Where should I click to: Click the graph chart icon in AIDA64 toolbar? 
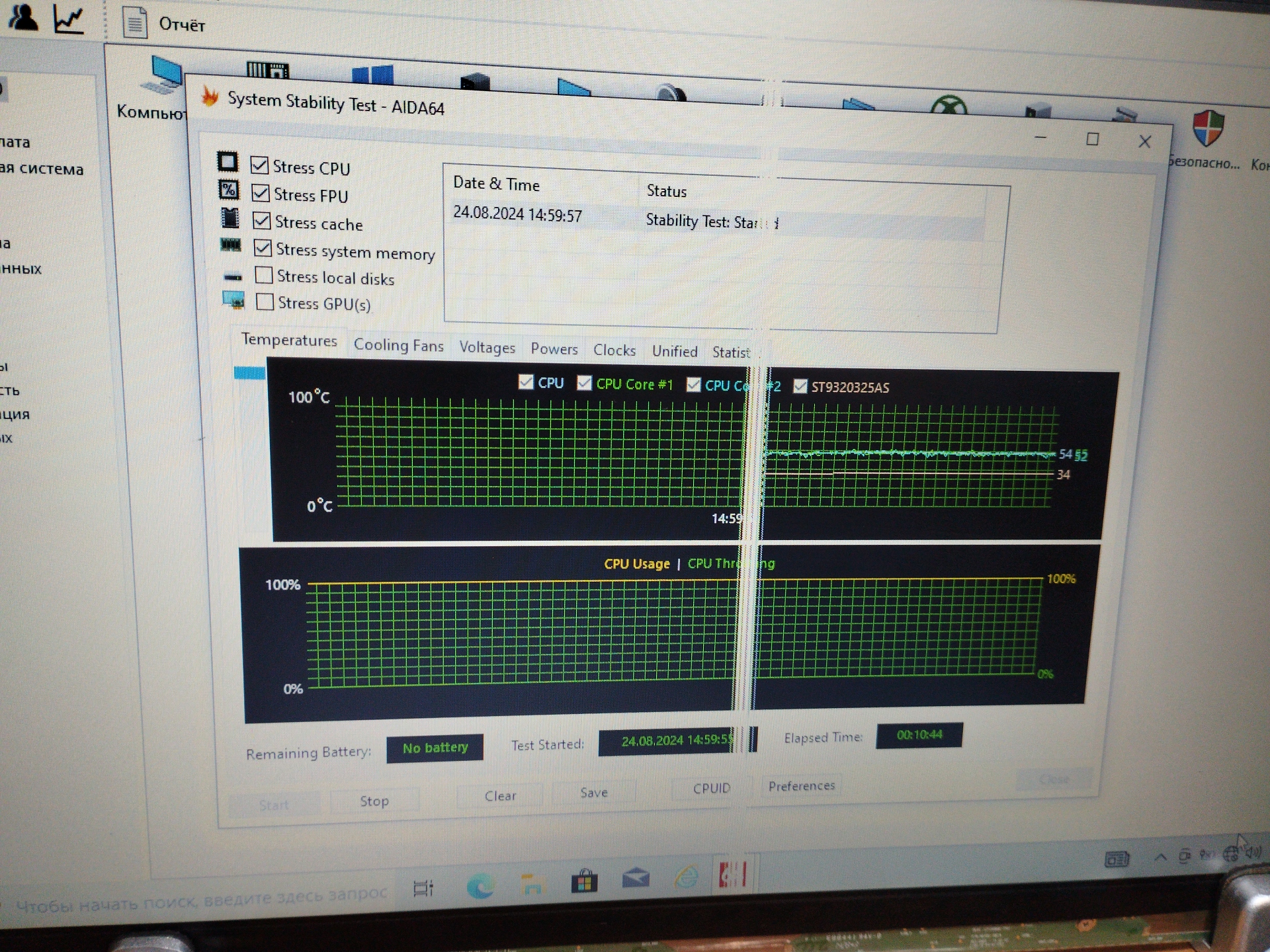coord(69,20)
